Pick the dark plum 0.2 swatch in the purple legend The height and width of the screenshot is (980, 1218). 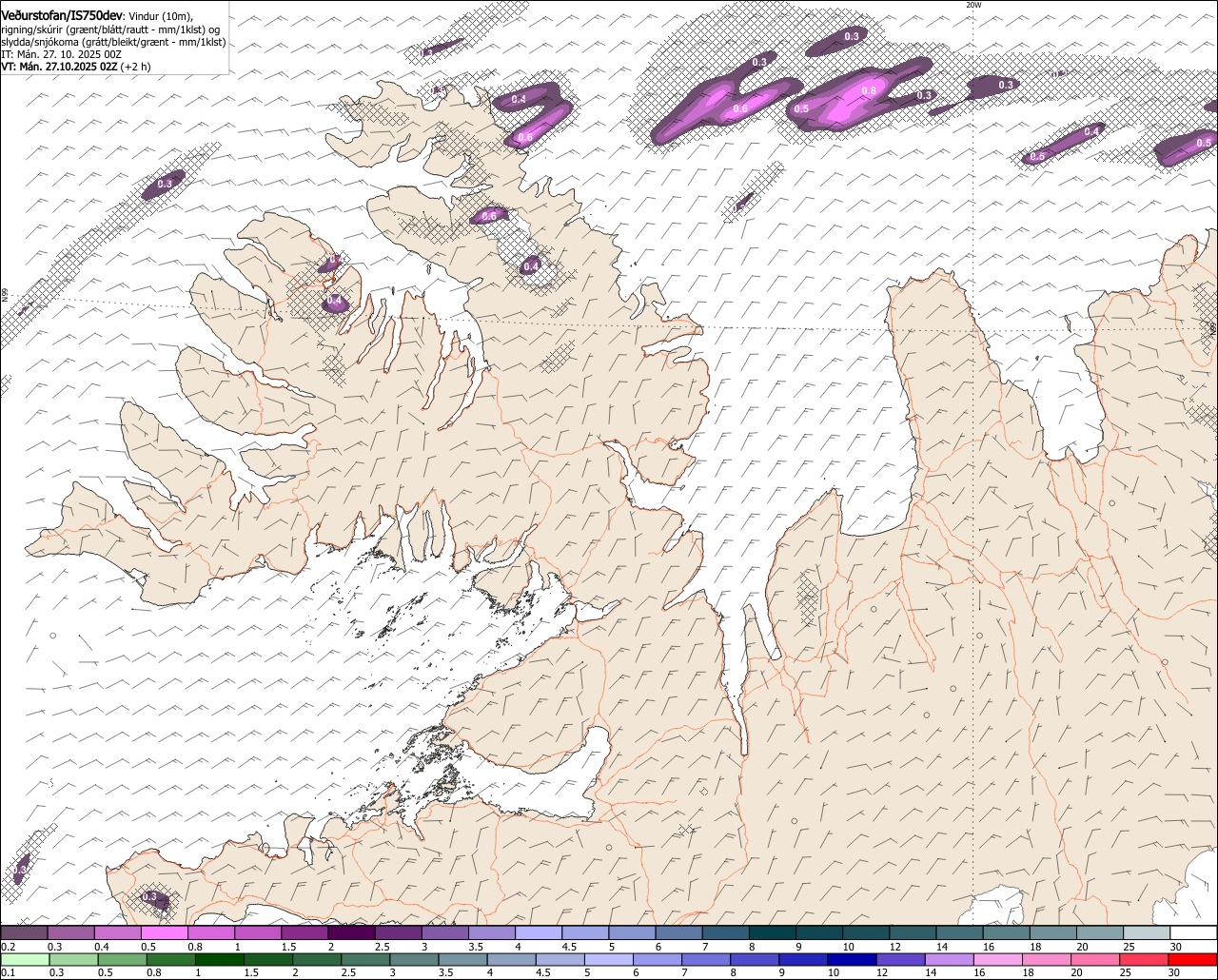pyautogui.click(x=24, y=932)
